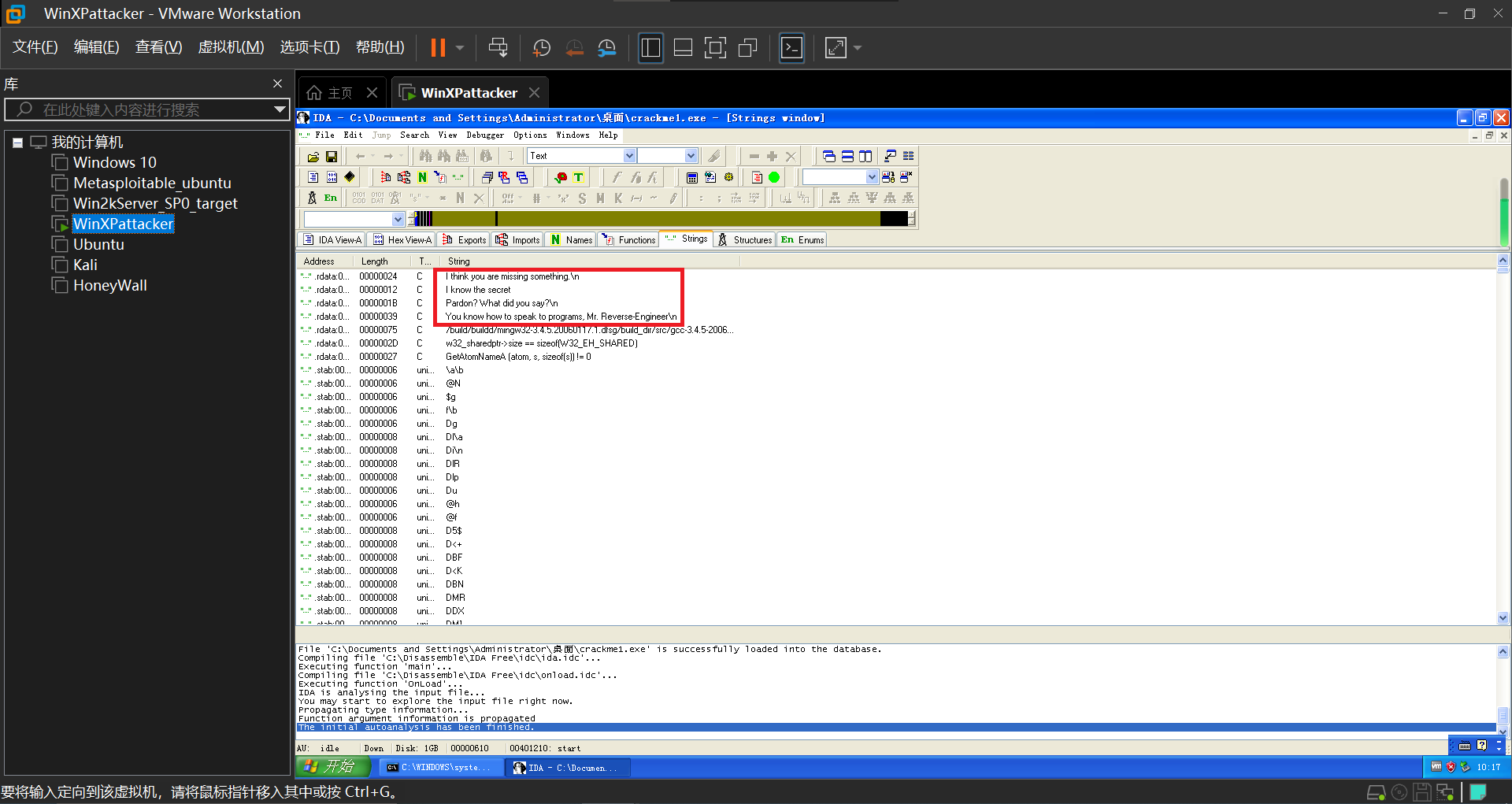Click VMware send Ctrl+Alt+Del icon
The height and width of the screenshot is (804, 1512).
pyautogui.click(x=498, y=48)
